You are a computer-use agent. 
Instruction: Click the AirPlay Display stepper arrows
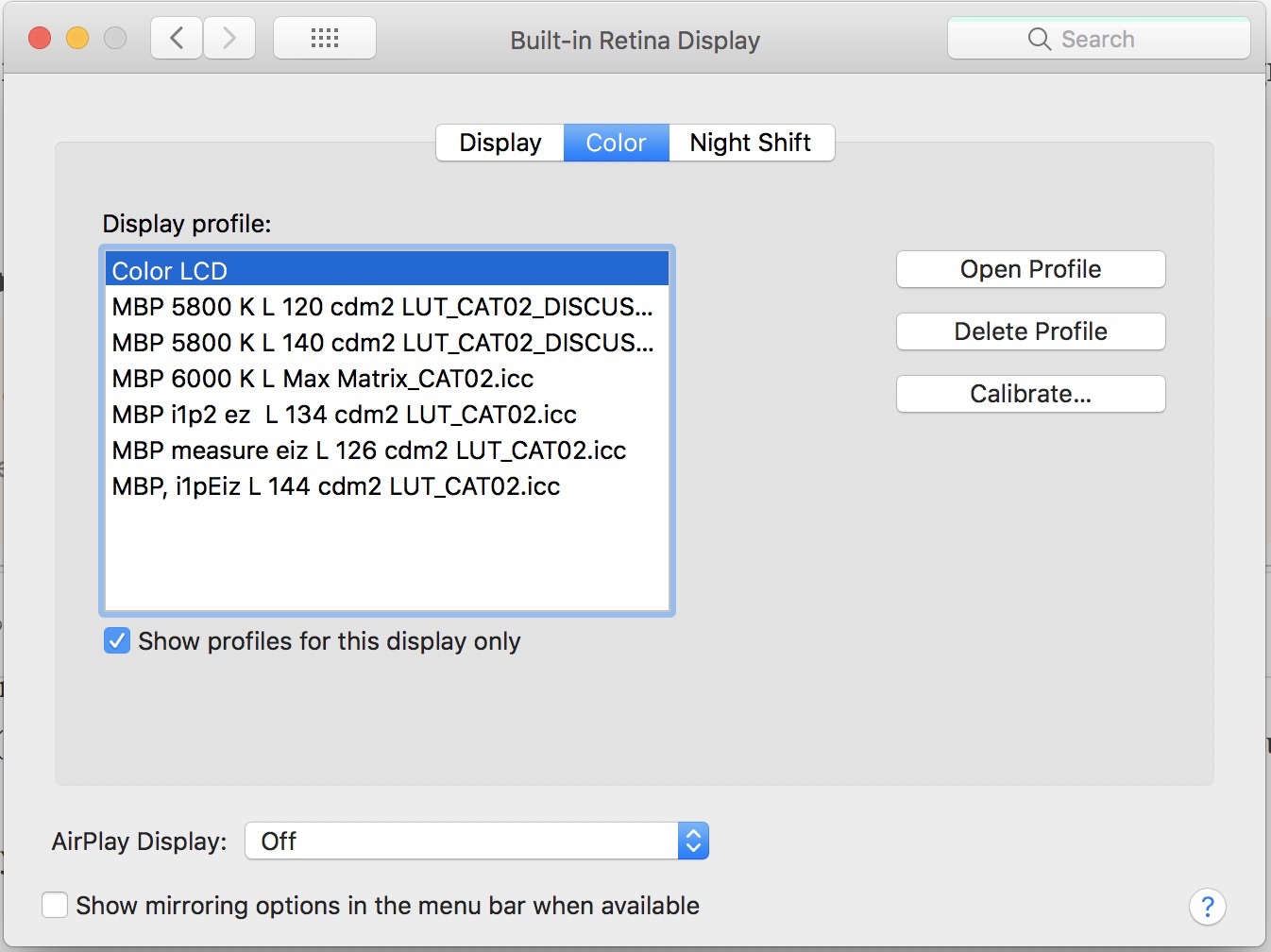point(692,841)
